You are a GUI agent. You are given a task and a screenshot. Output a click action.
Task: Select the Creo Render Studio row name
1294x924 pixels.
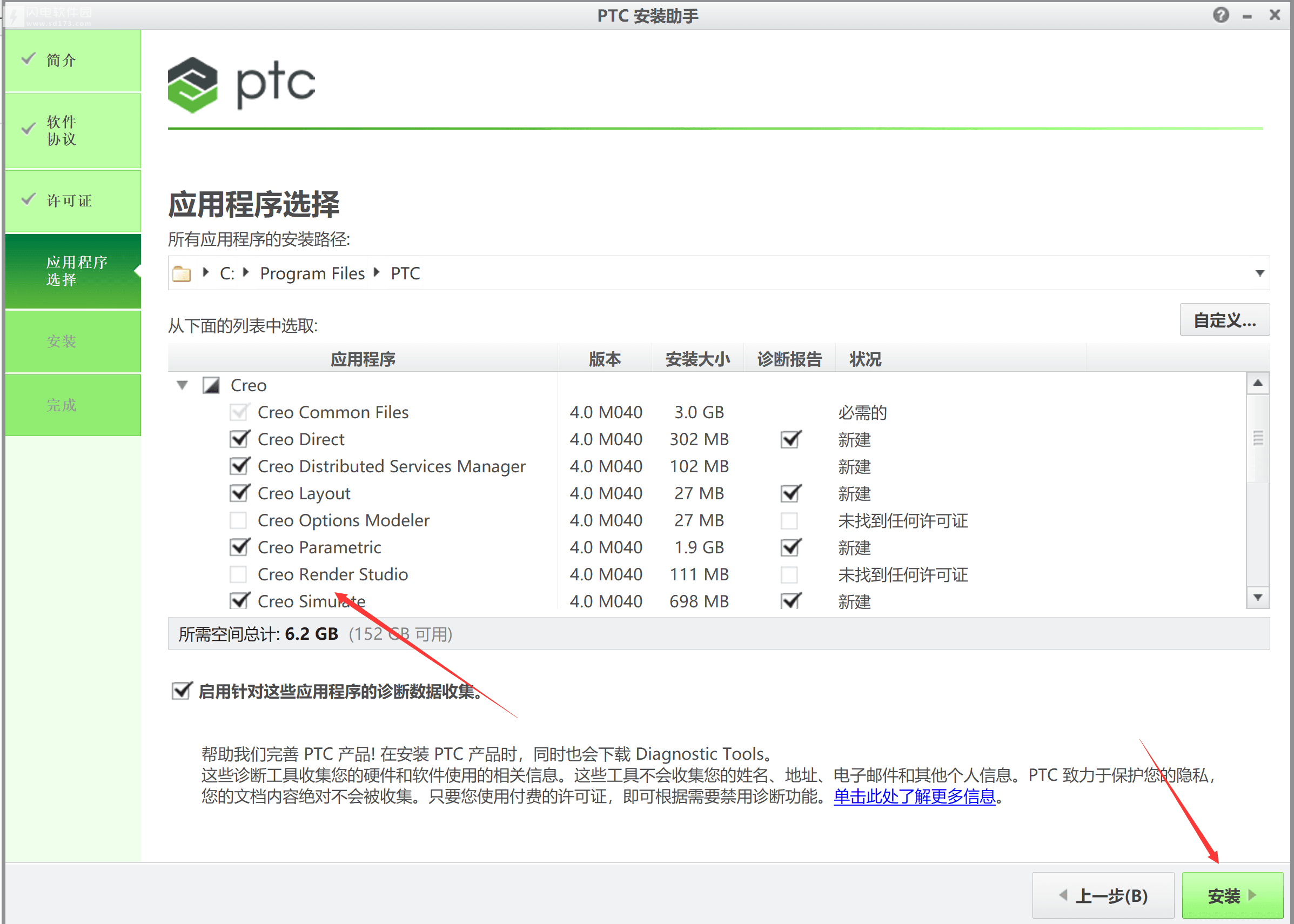(x=333, y=574)
